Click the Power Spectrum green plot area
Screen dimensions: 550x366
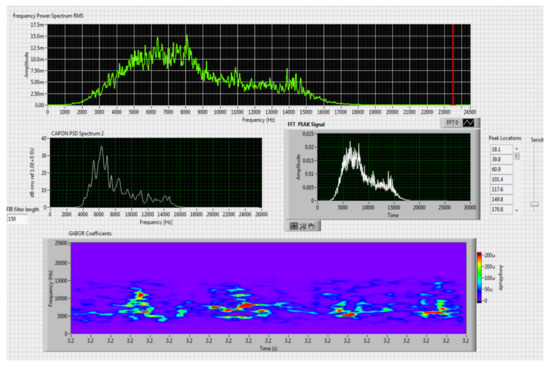259,65
